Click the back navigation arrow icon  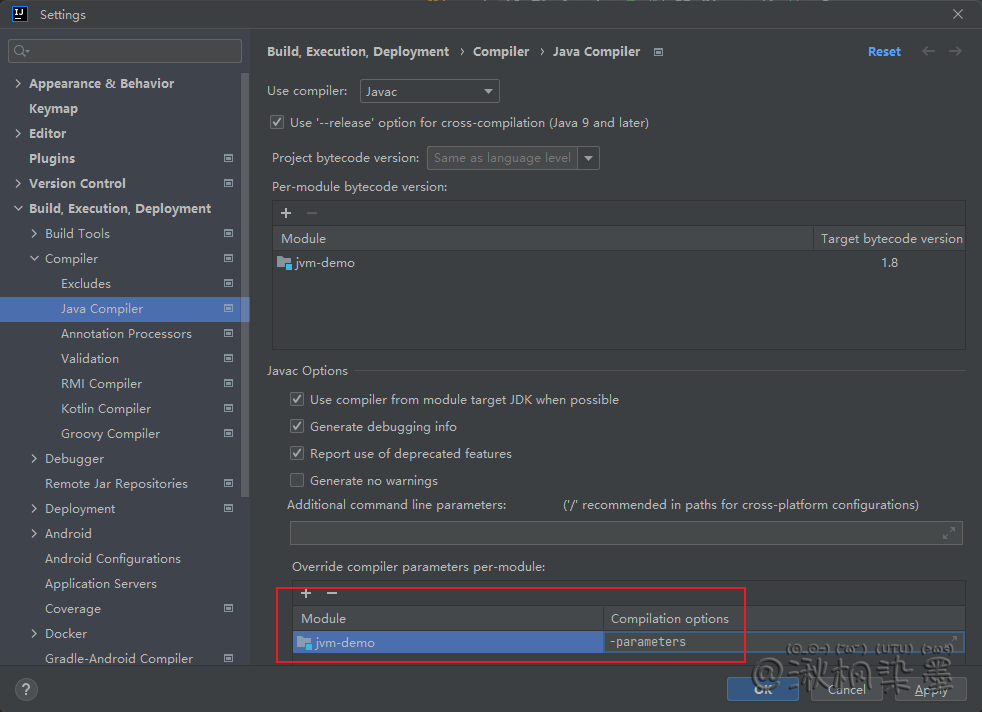[929, 51]
